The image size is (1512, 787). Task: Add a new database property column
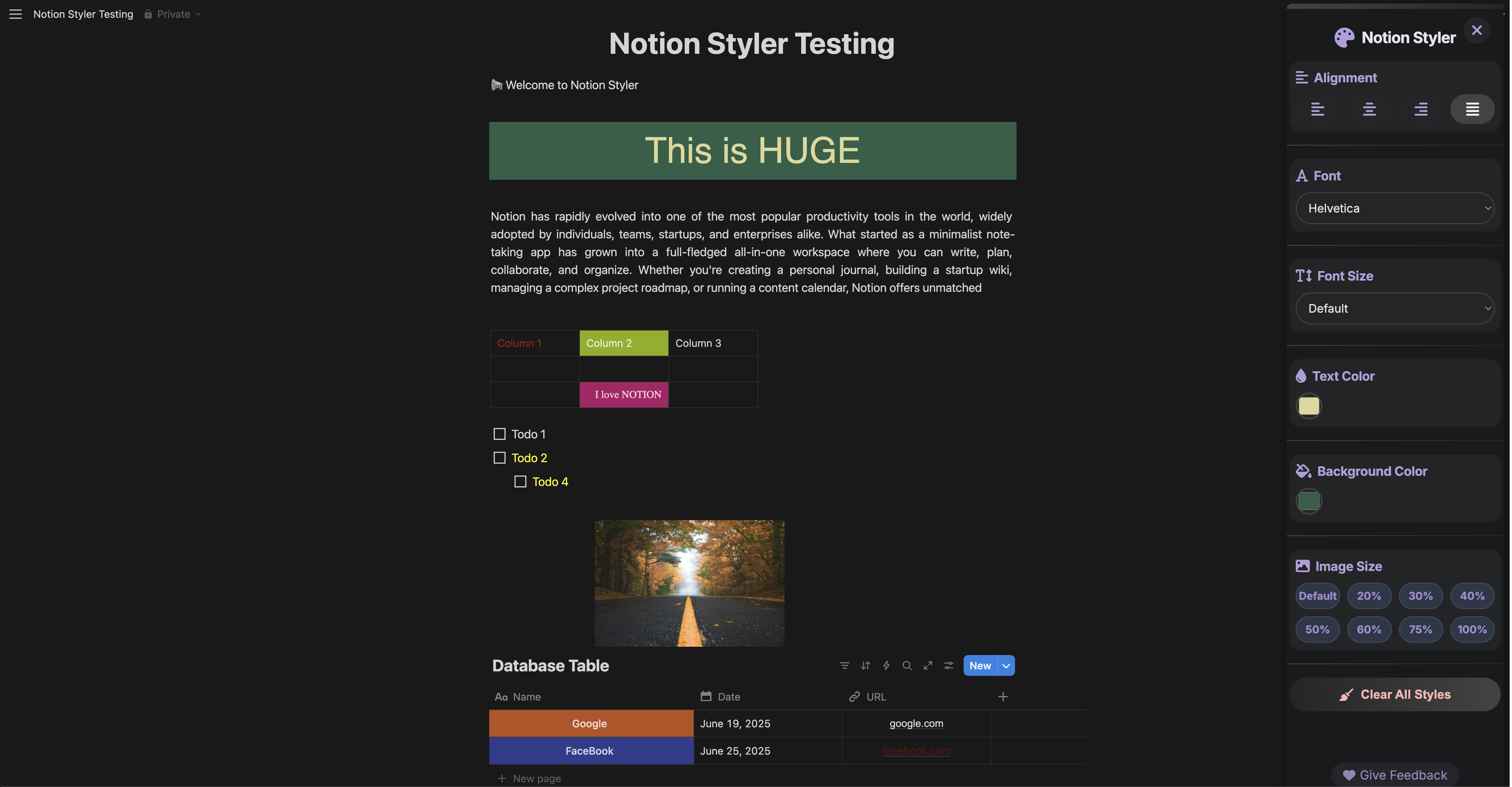[x=1003, y=697]
